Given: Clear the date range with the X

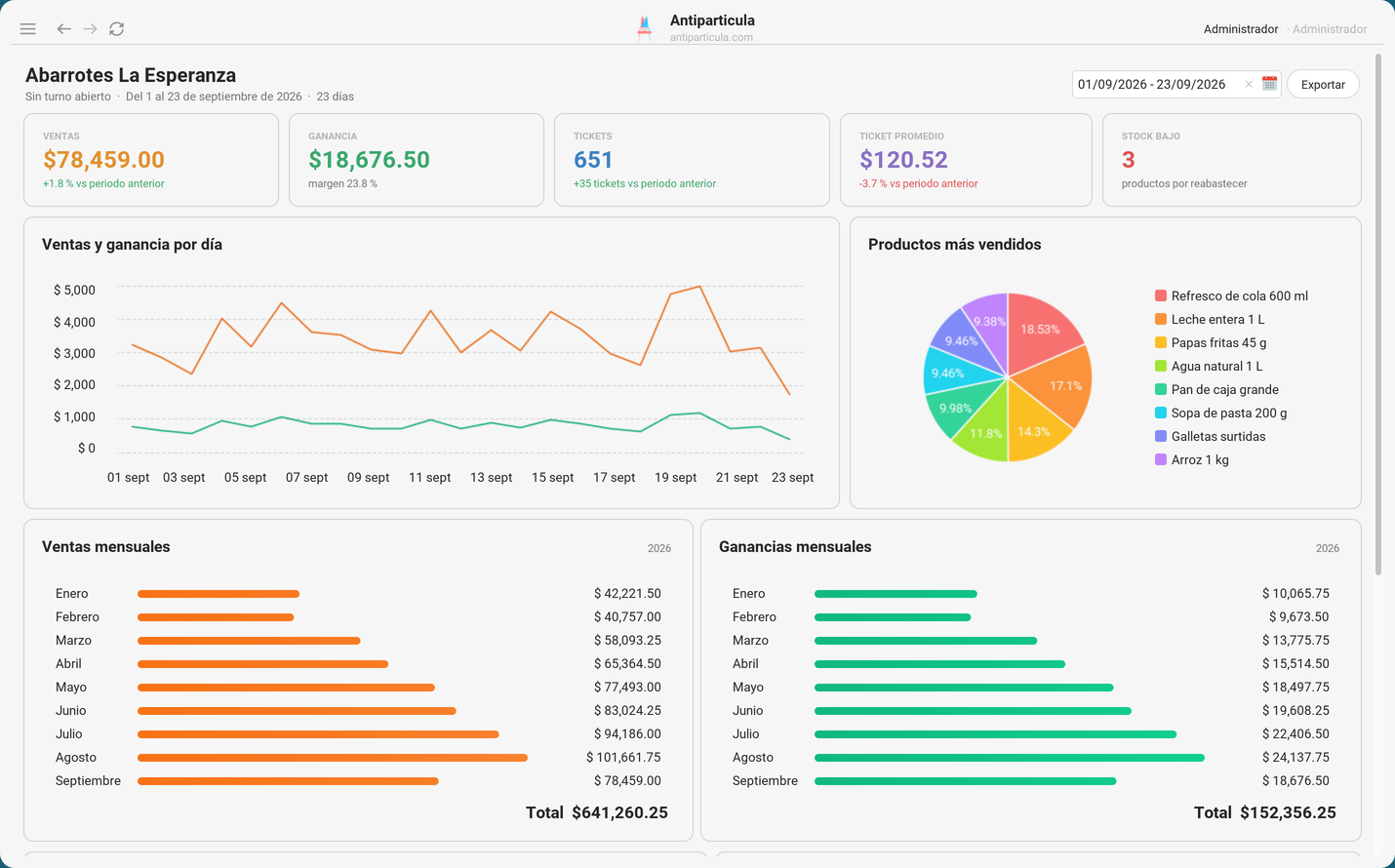Looking at the screenshot, I should tap(1249, 85).
